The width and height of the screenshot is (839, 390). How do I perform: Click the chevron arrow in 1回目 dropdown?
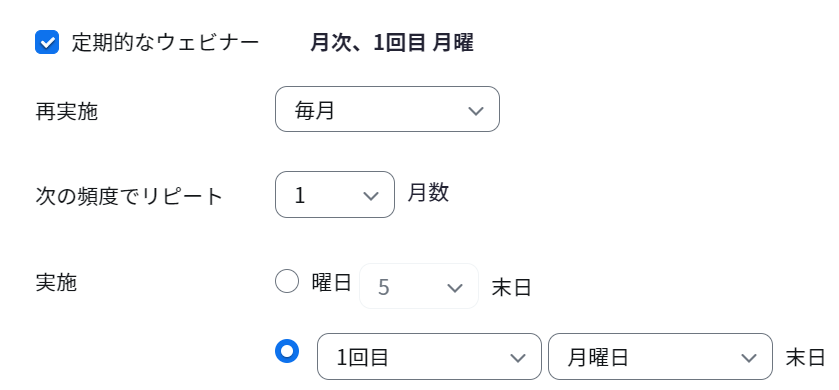tap(517, 358)
